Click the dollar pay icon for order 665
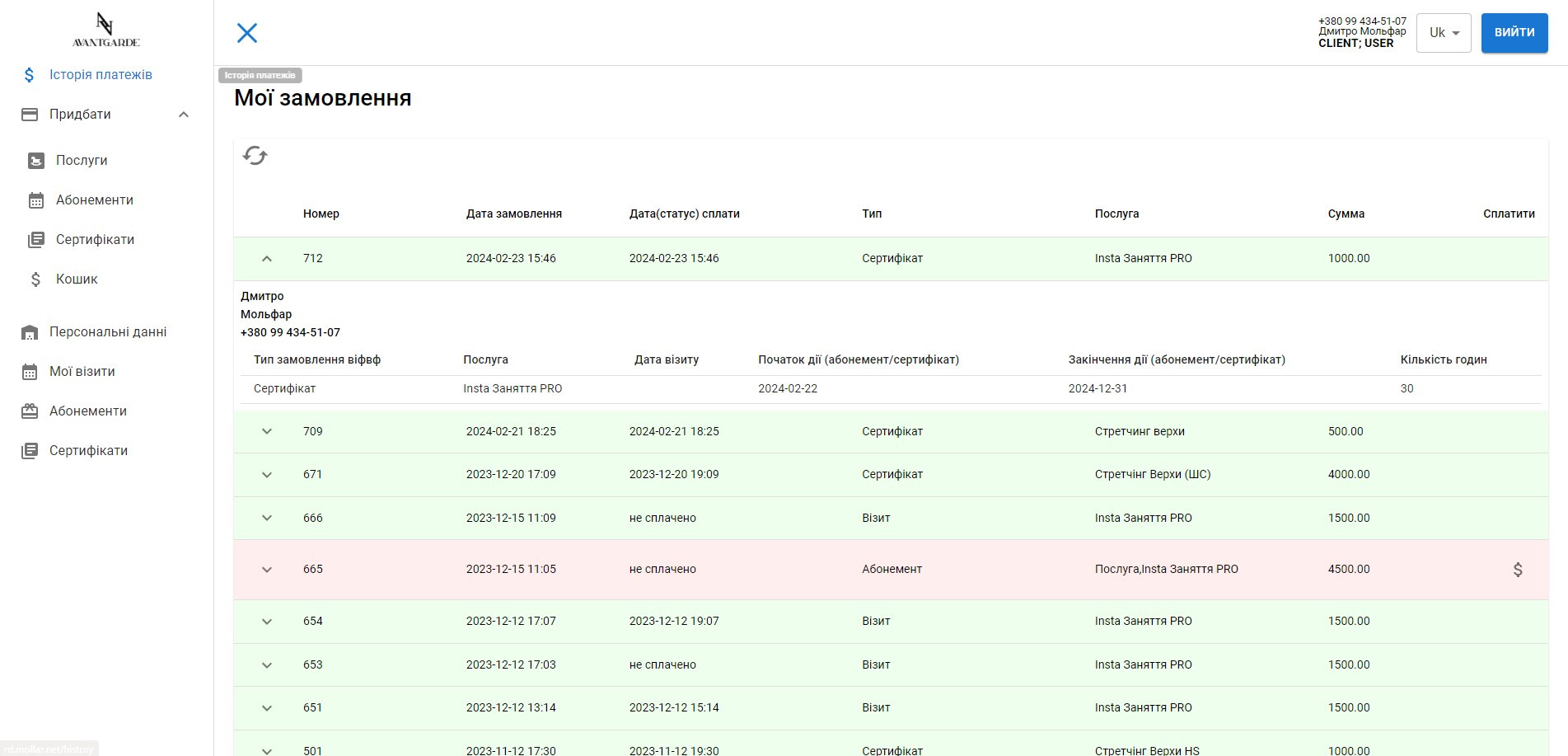1568x756 pixels. coord(1517,570)
